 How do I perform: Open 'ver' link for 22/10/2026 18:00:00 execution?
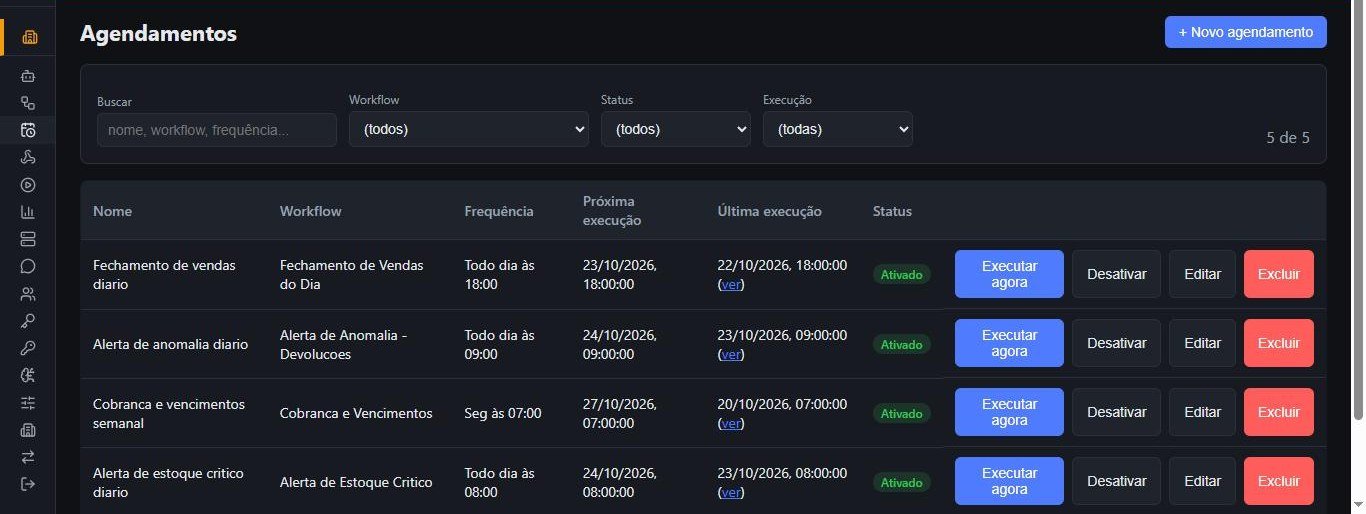[731, 285]
